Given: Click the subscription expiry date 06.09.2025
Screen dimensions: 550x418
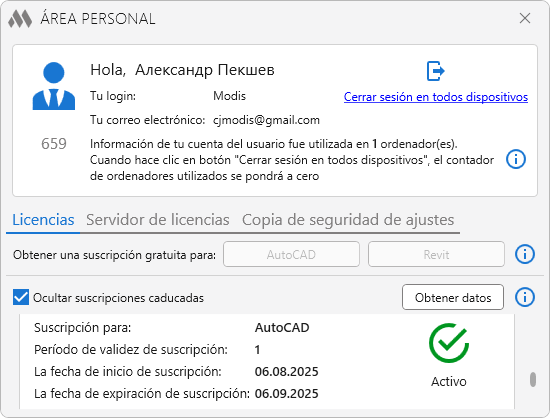Looking at the screenshot, I should click(287, 393).
